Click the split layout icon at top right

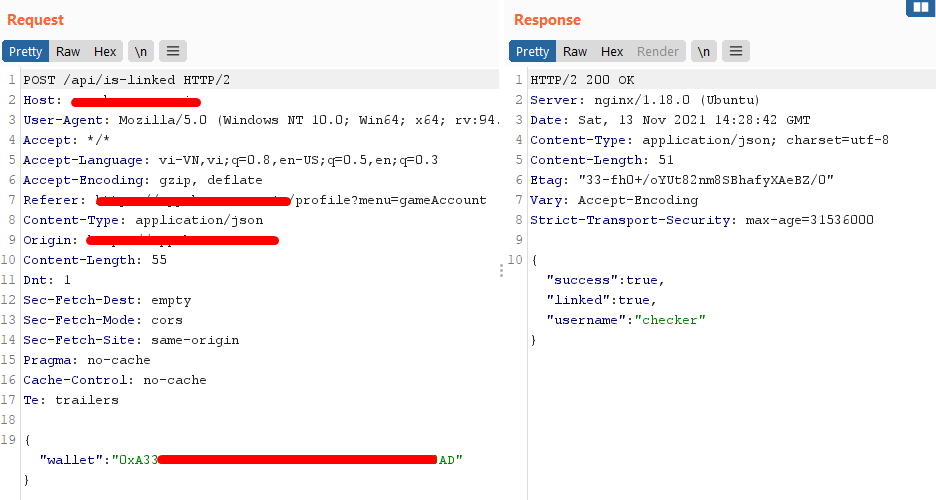(x=919, y=8)
